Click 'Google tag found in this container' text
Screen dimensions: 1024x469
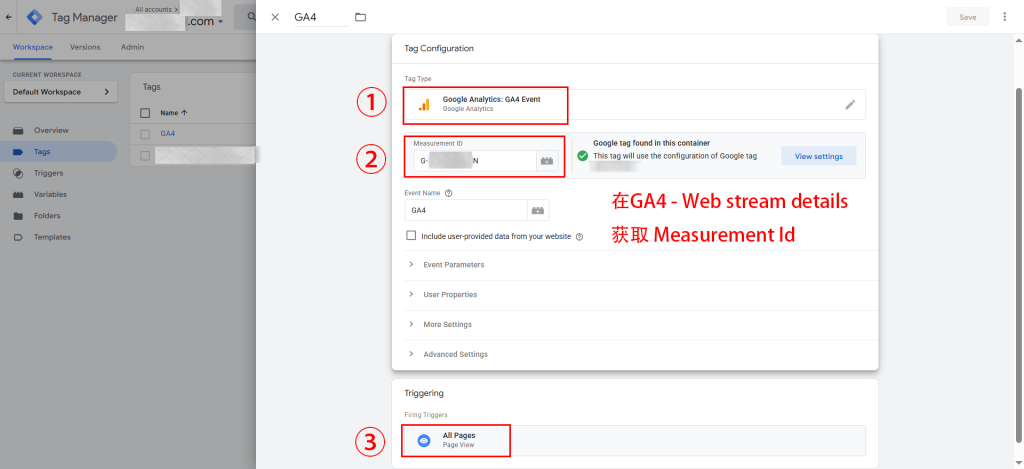(x=651, y=142)
